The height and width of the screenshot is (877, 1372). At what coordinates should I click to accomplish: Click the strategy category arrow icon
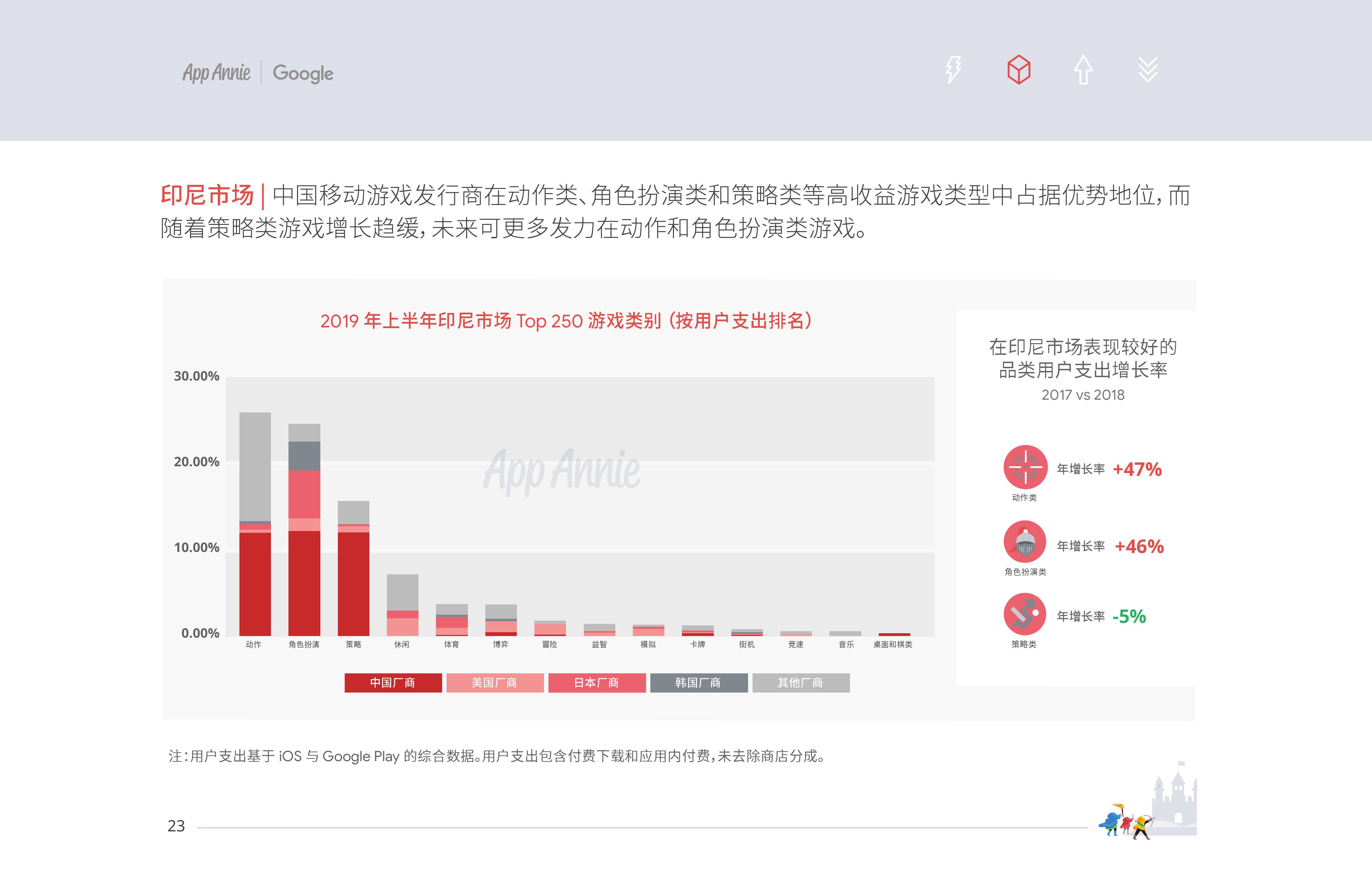pyautogui.click(x=1025, y=614)
